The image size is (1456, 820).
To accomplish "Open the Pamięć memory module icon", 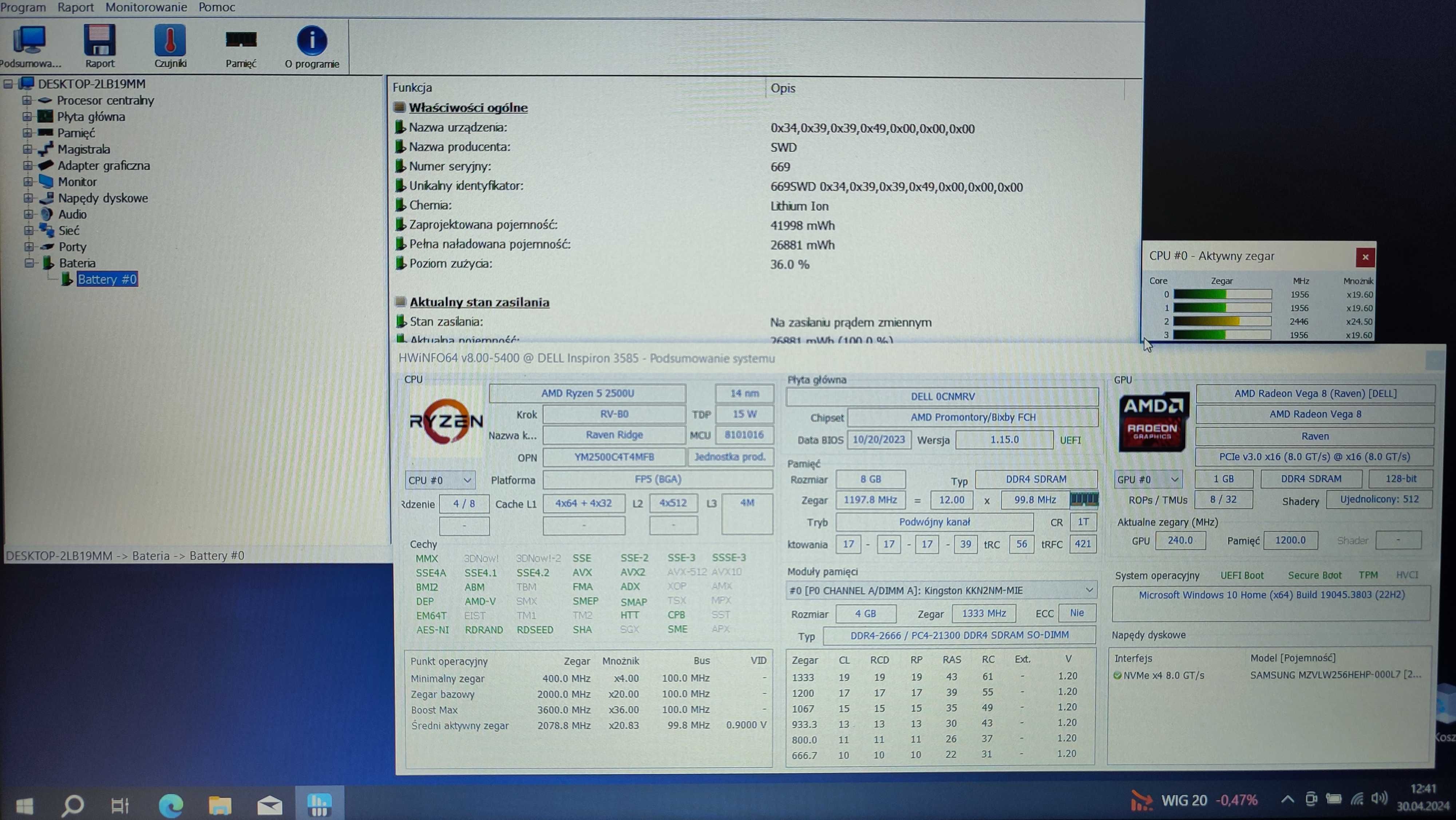I will pos(241,40).
